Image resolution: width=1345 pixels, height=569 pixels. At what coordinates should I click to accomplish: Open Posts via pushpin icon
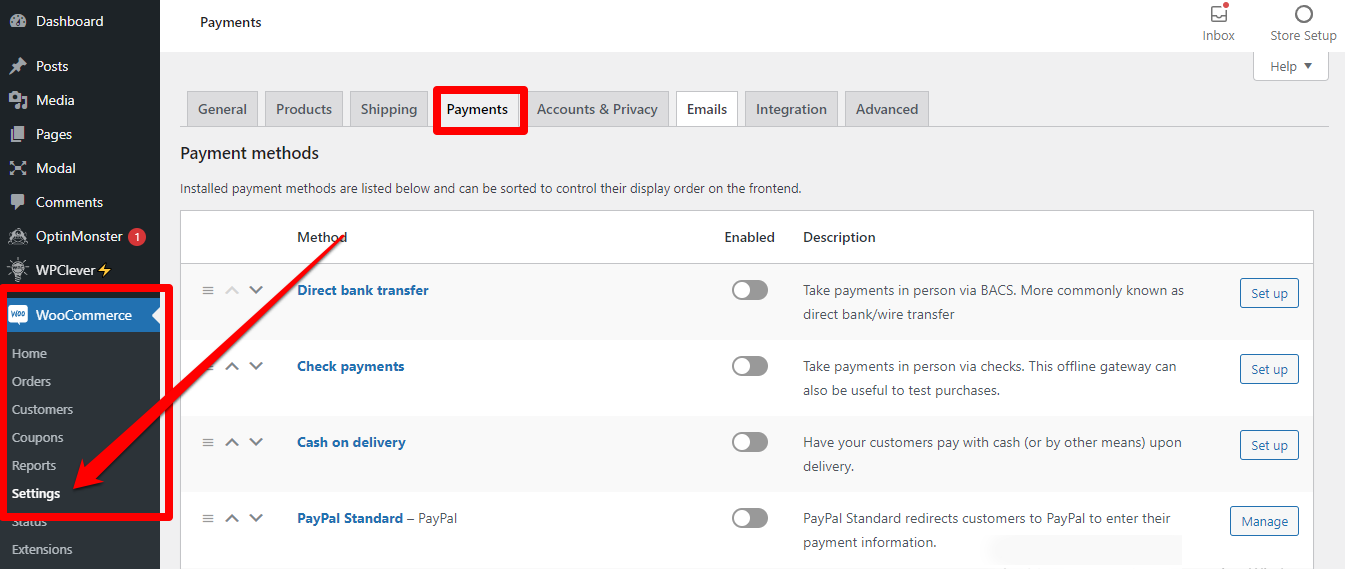[18, 66]
